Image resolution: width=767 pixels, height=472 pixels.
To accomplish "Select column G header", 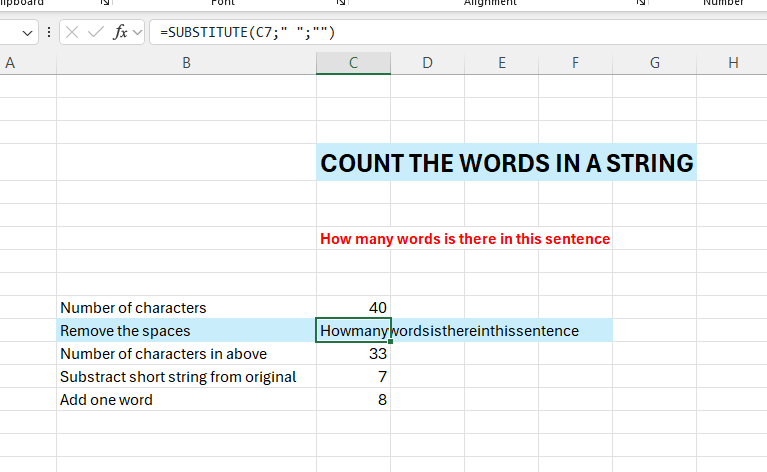I will point(654,63).
